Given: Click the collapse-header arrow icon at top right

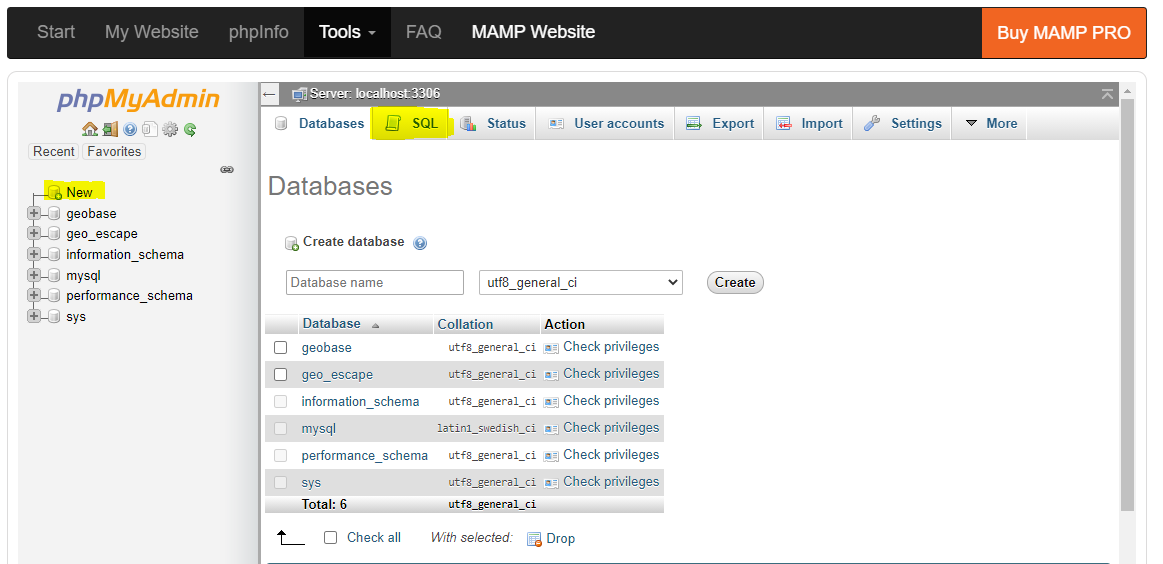Looking at the screenshot, I should [1107, 94].
